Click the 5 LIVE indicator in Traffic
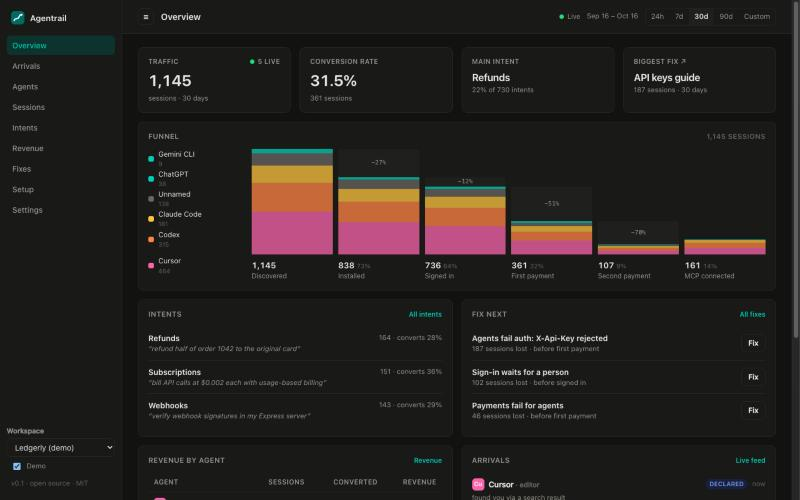 pyautogui.click(x=265, y=62)
